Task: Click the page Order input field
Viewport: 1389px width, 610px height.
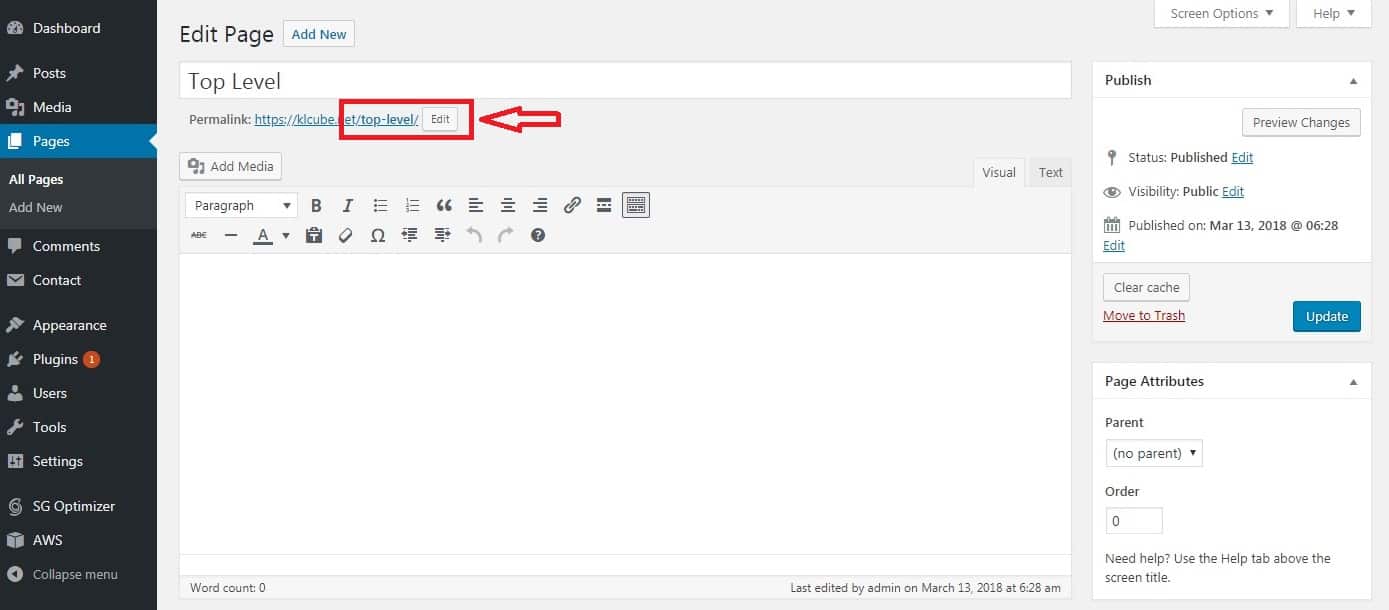Action: 1134,520
